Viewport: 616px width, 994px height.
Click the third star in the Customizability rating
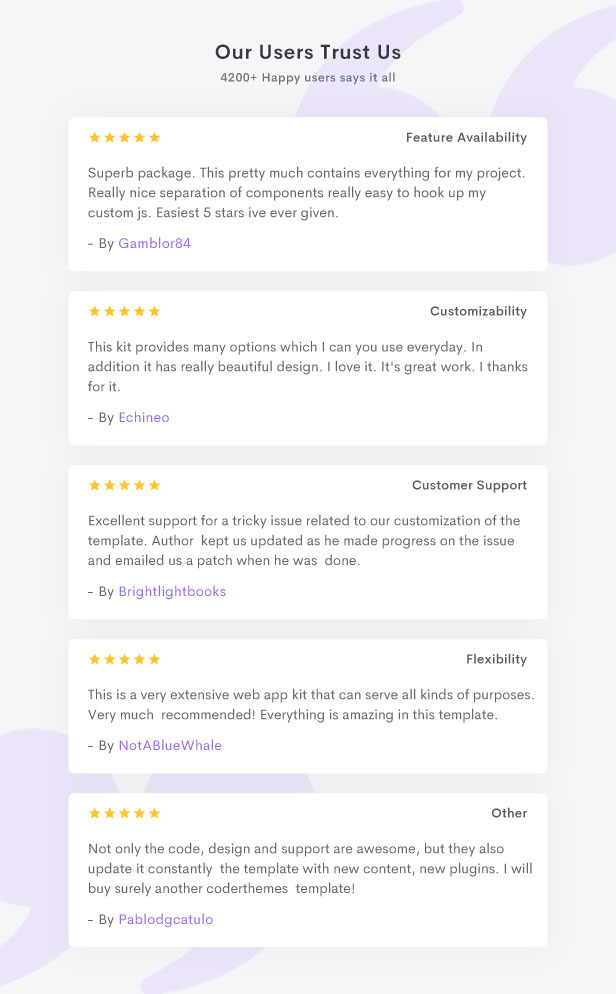click(124, 311)
